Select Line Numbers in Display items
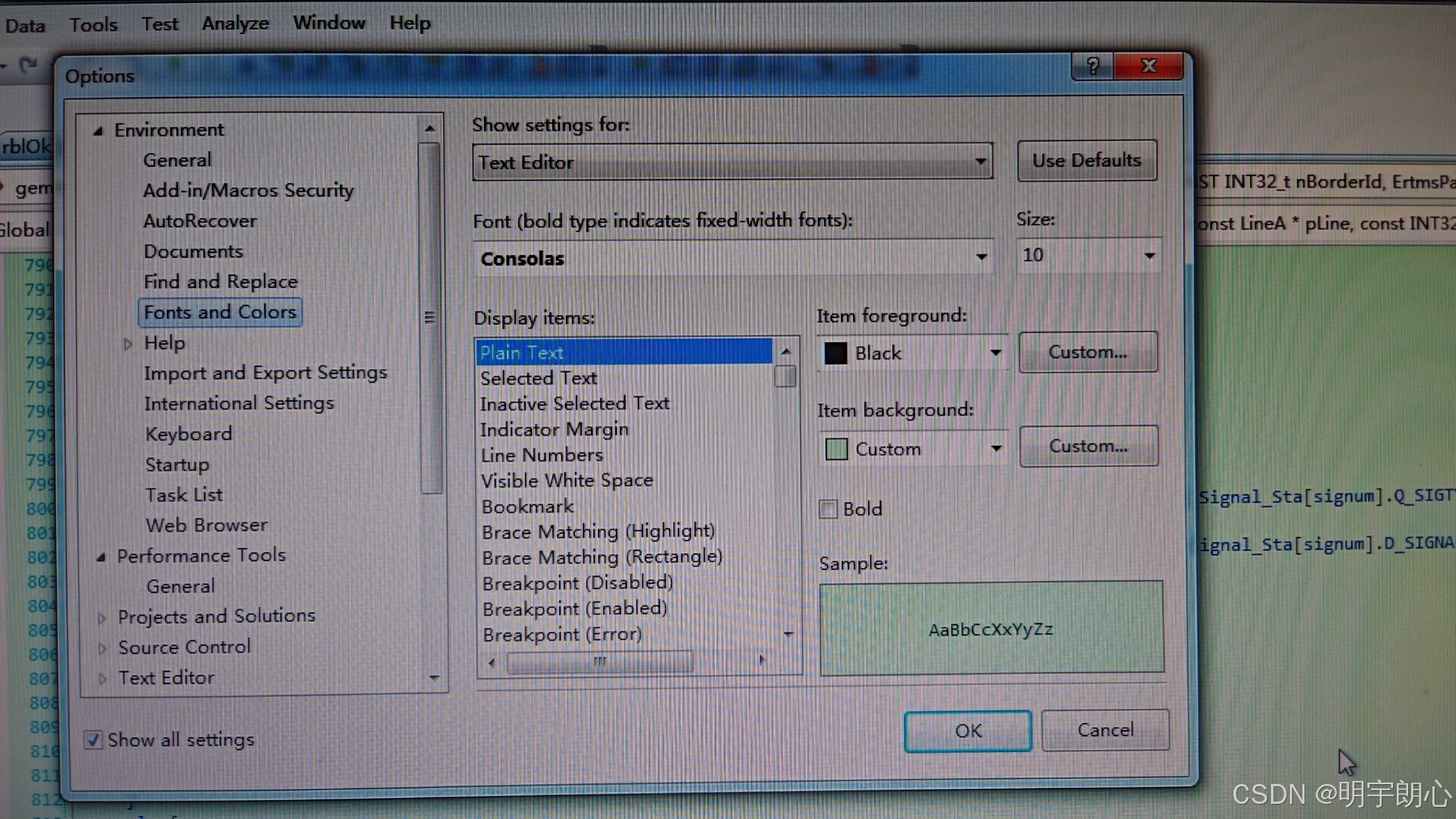The height and width of the screenshot is (819, 1456). (x=541, y=455)
